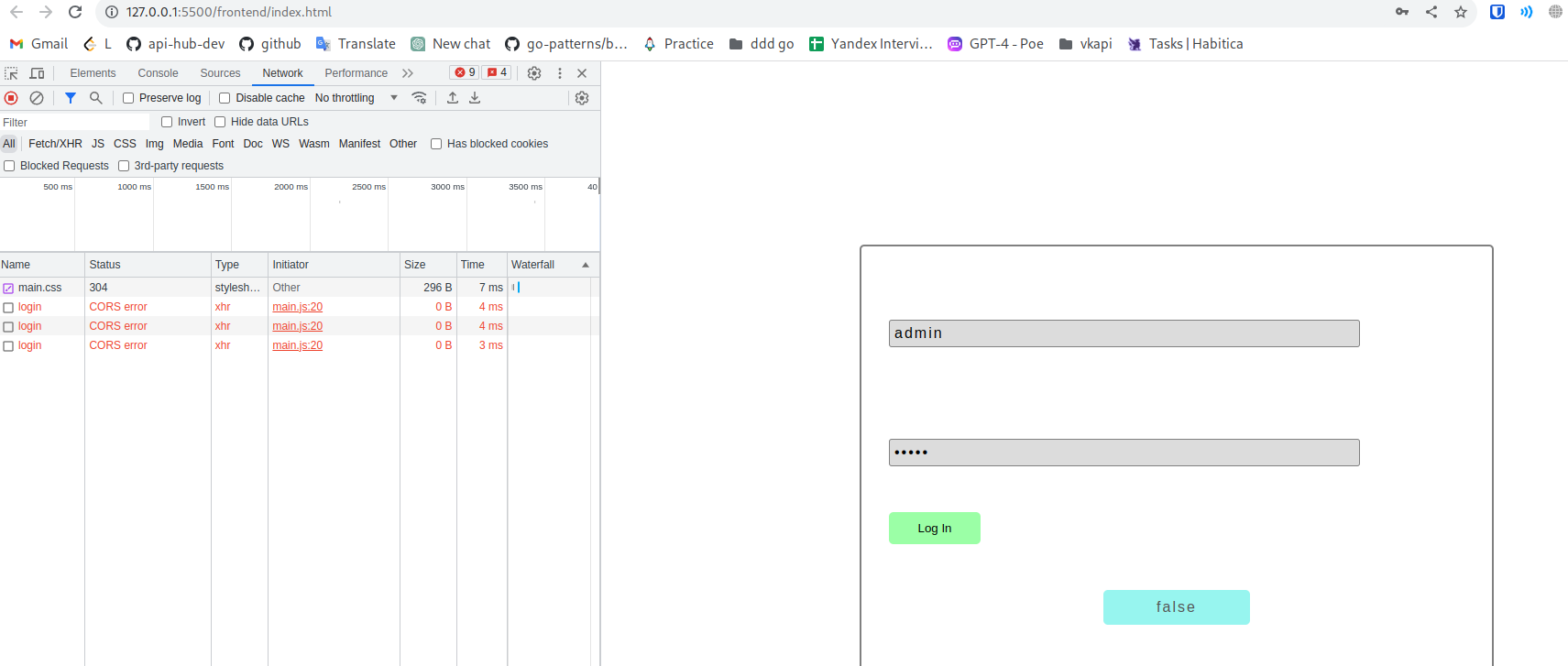Expand more DevTools tabs chevron
1568x666 pixels.
pyautogui.click(x=408, y=73)
